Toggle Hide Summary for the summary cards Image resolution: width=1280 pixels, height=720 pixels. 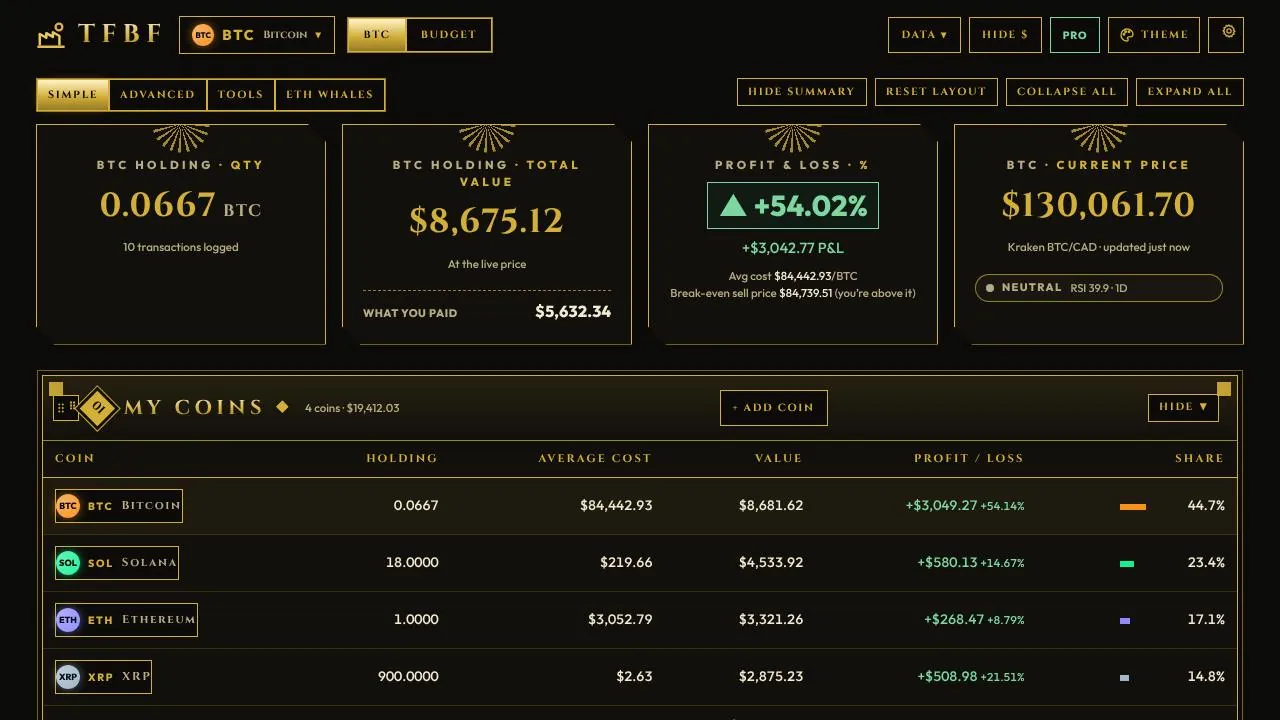[801, 92]
